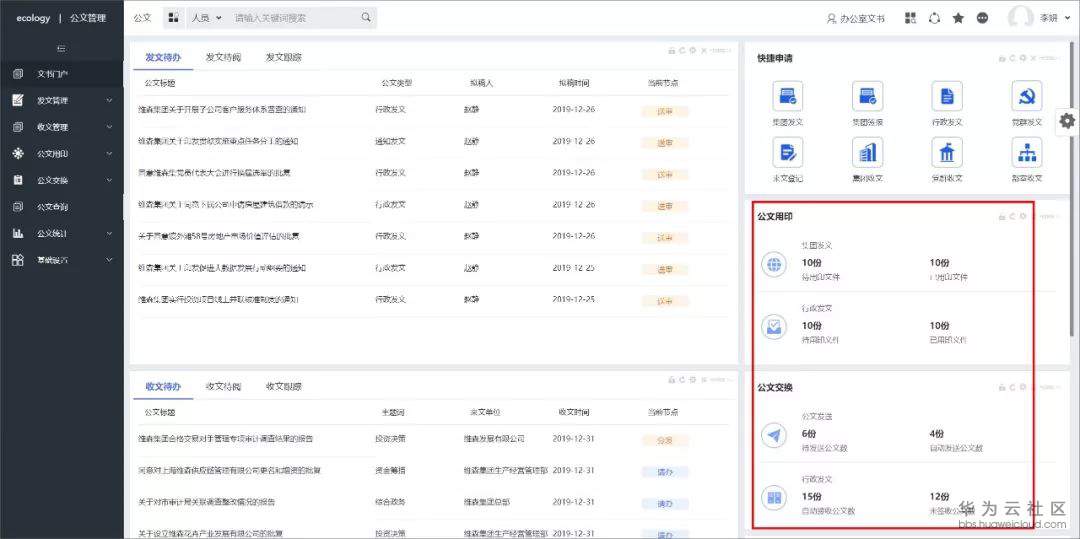Click the checkmark stamp icon under 公文用印
Screen dimensions: 1080x539
click(774, 327)
